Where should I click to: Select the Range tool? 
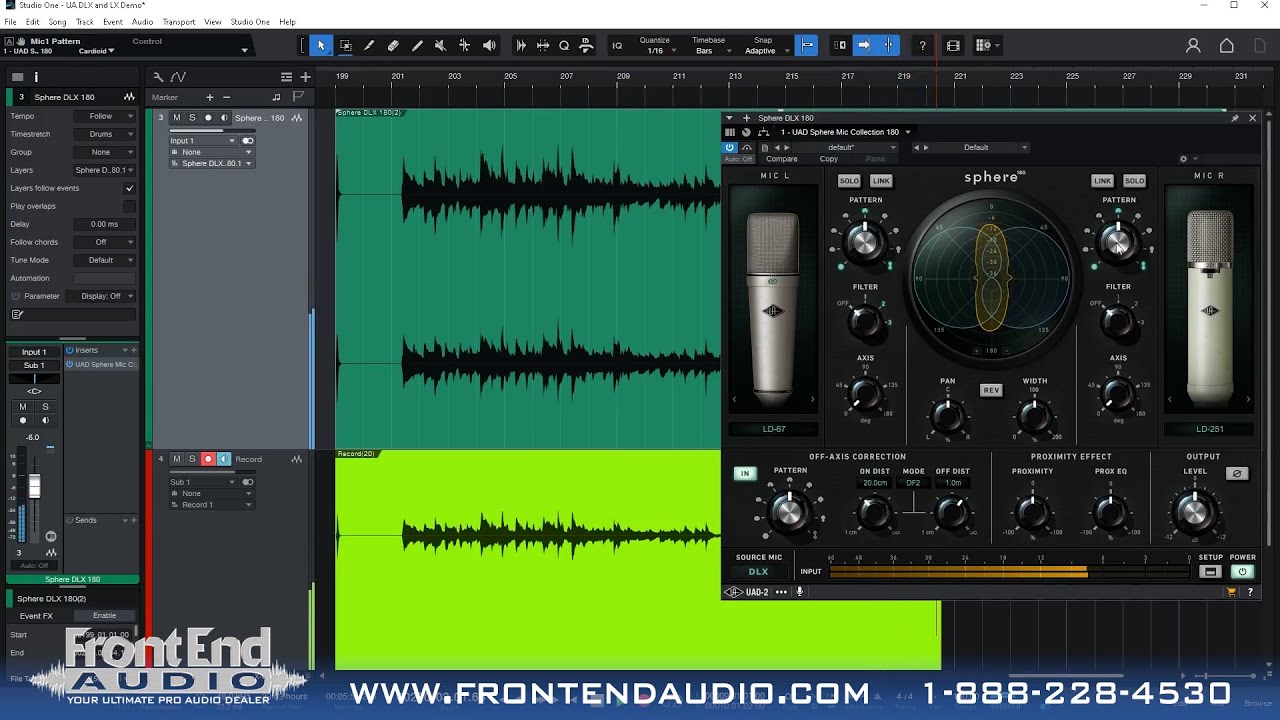coord(345,45)
